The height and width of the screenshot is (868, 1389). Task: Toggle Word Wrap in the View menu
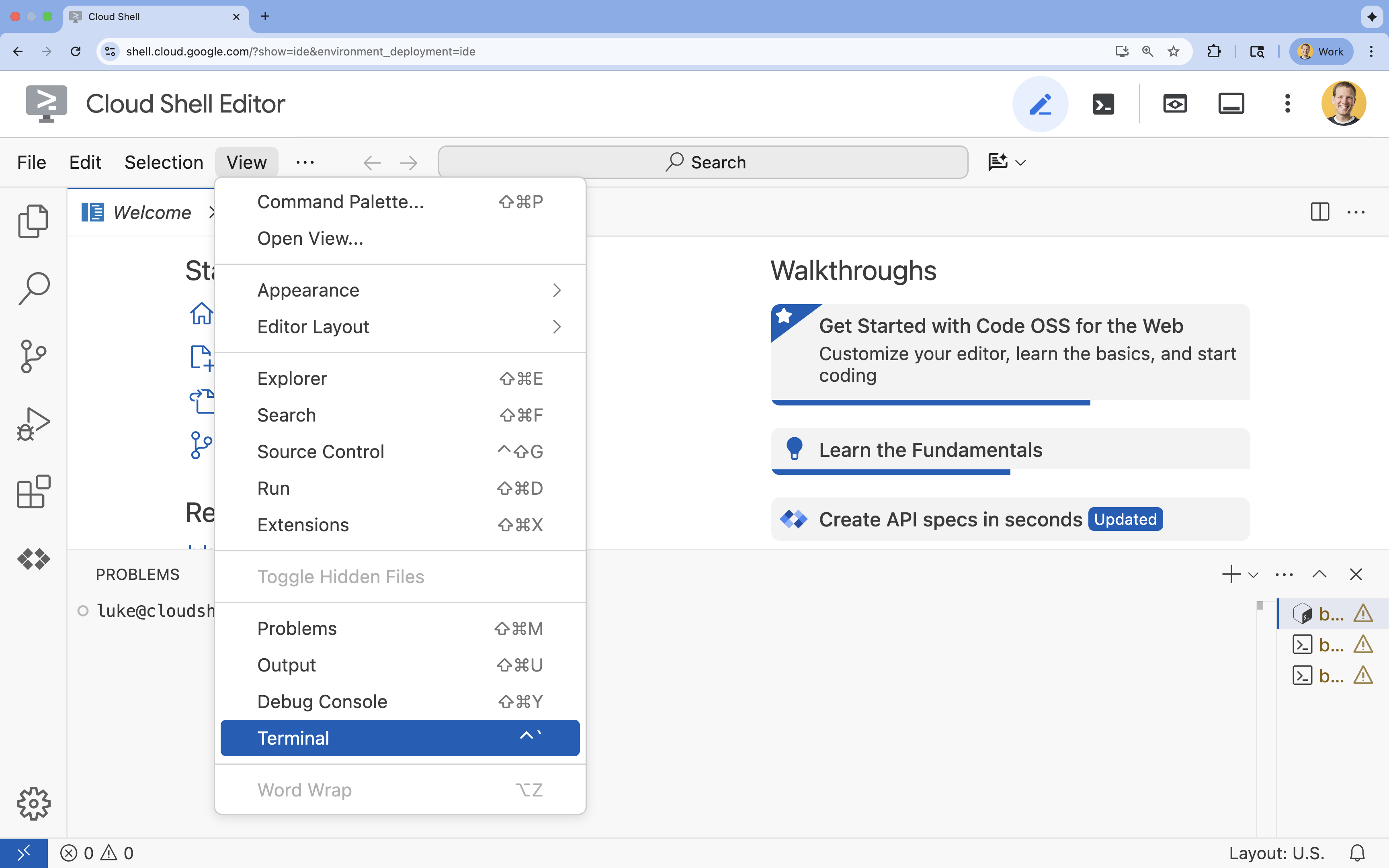(305, 789)
